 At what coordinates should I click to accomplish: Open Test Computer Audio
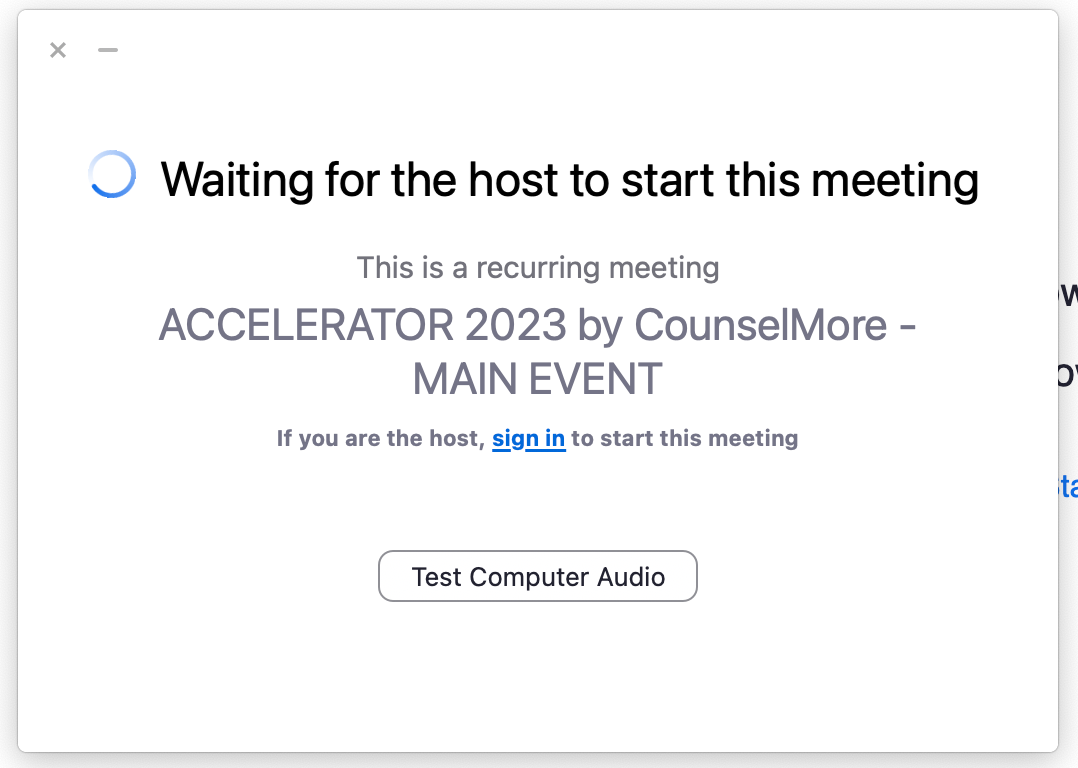[538, 576]
